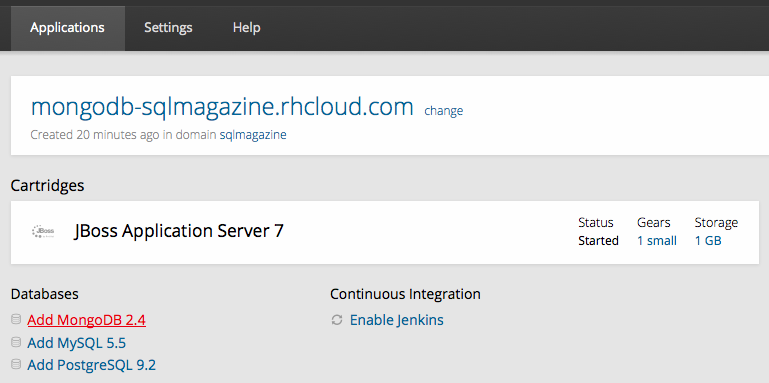
Task: Click database icon next to MongoDB 2.4
Action: (x=16, y=320)
